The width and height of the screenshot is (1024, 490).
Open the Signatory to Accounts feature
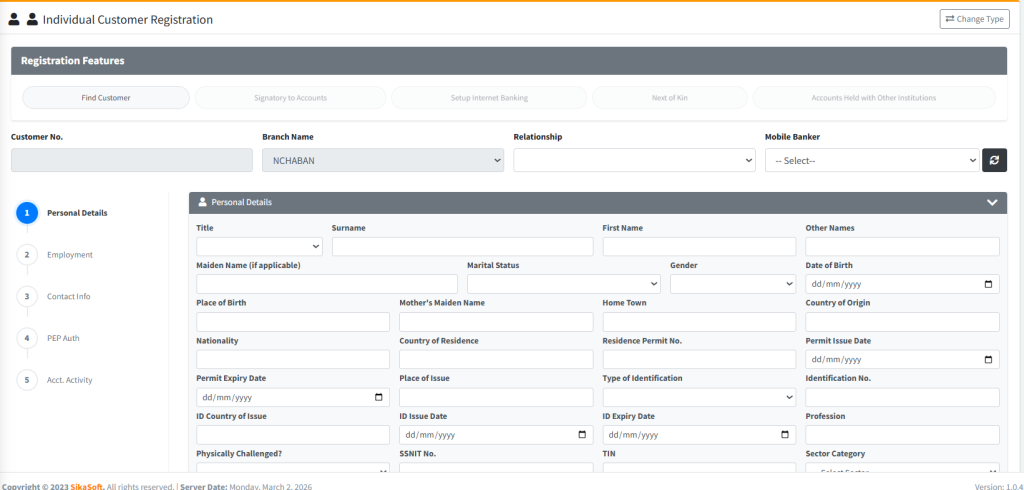(290, 98)
